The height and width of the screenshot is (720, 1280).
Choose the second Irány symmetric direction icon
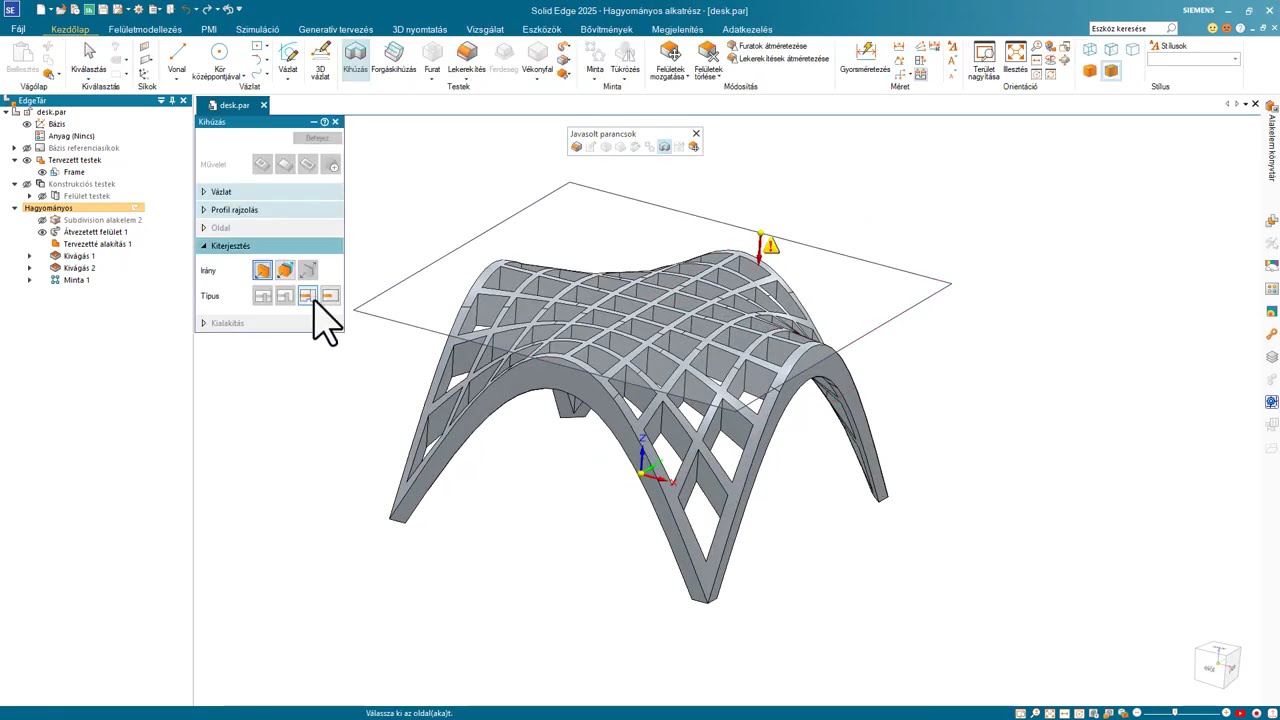coord(285,270)
